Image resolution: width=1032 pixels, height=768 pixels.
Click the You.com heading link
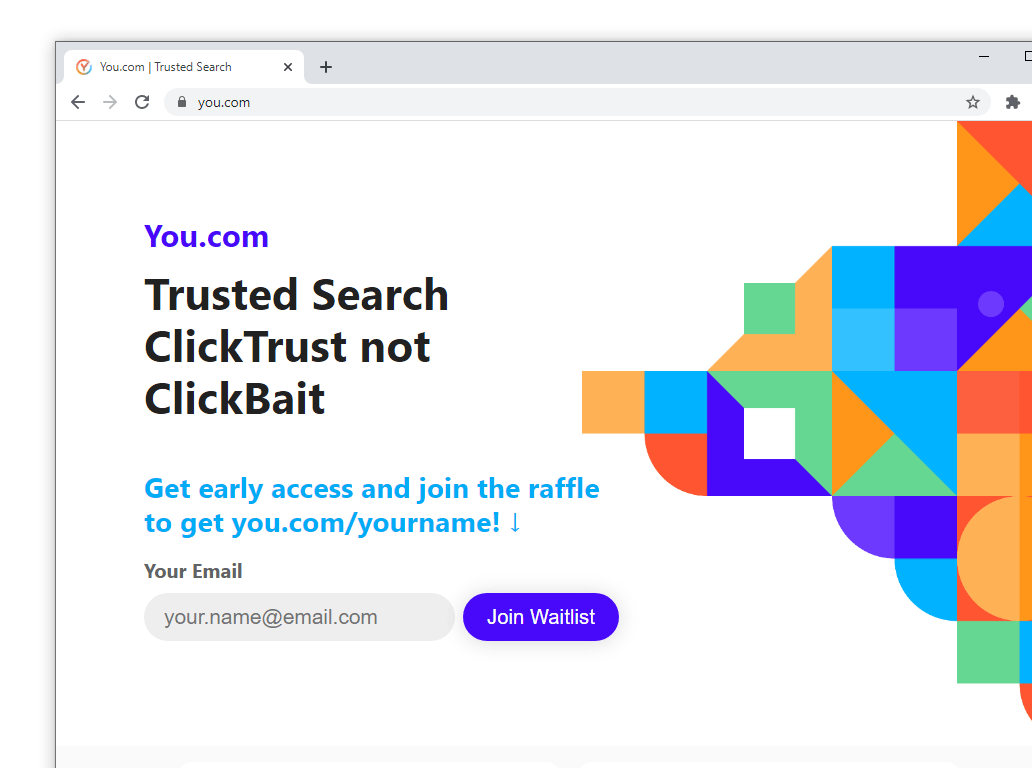tap(206, 237)
